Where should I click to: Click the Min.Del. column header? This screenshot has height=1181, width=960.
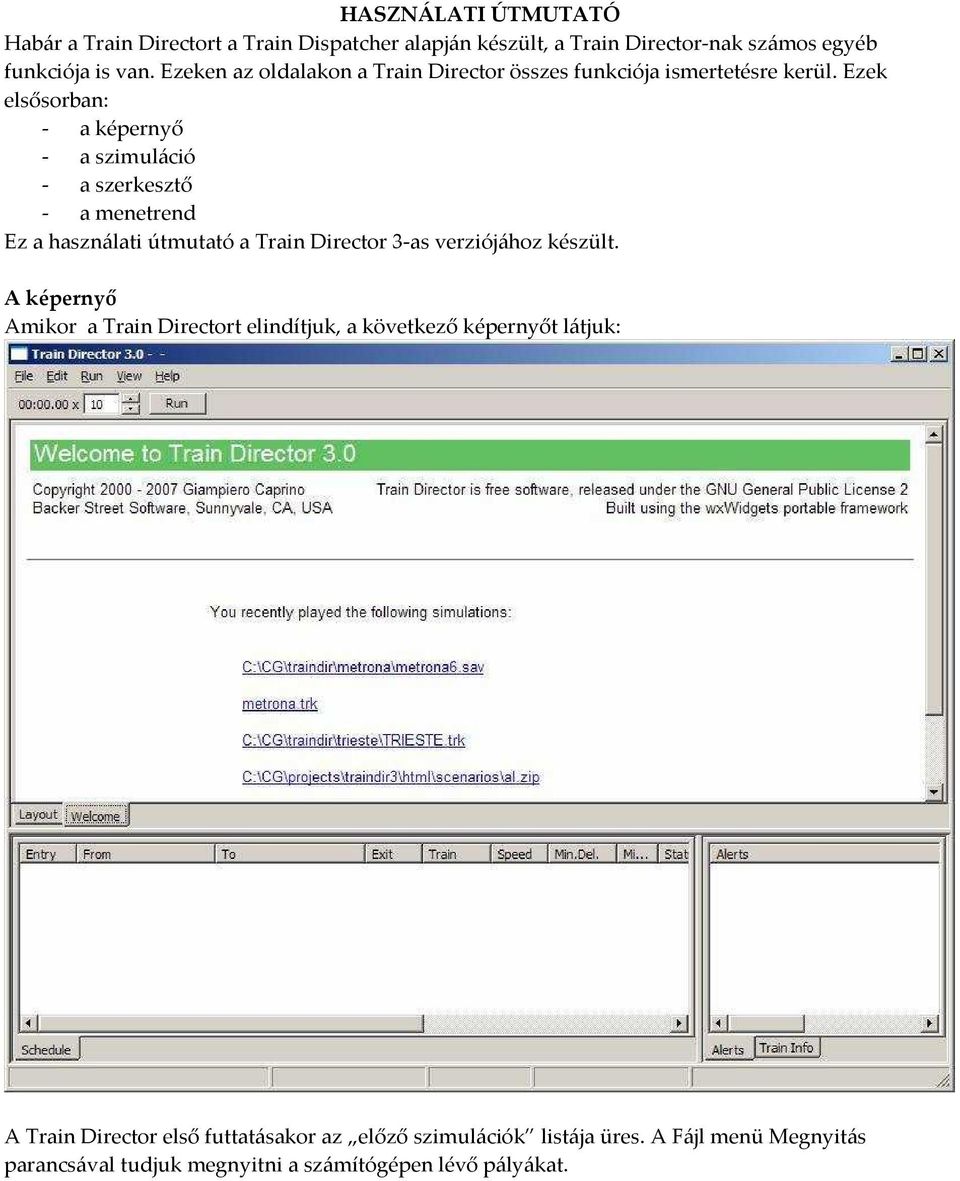[581, 854]
